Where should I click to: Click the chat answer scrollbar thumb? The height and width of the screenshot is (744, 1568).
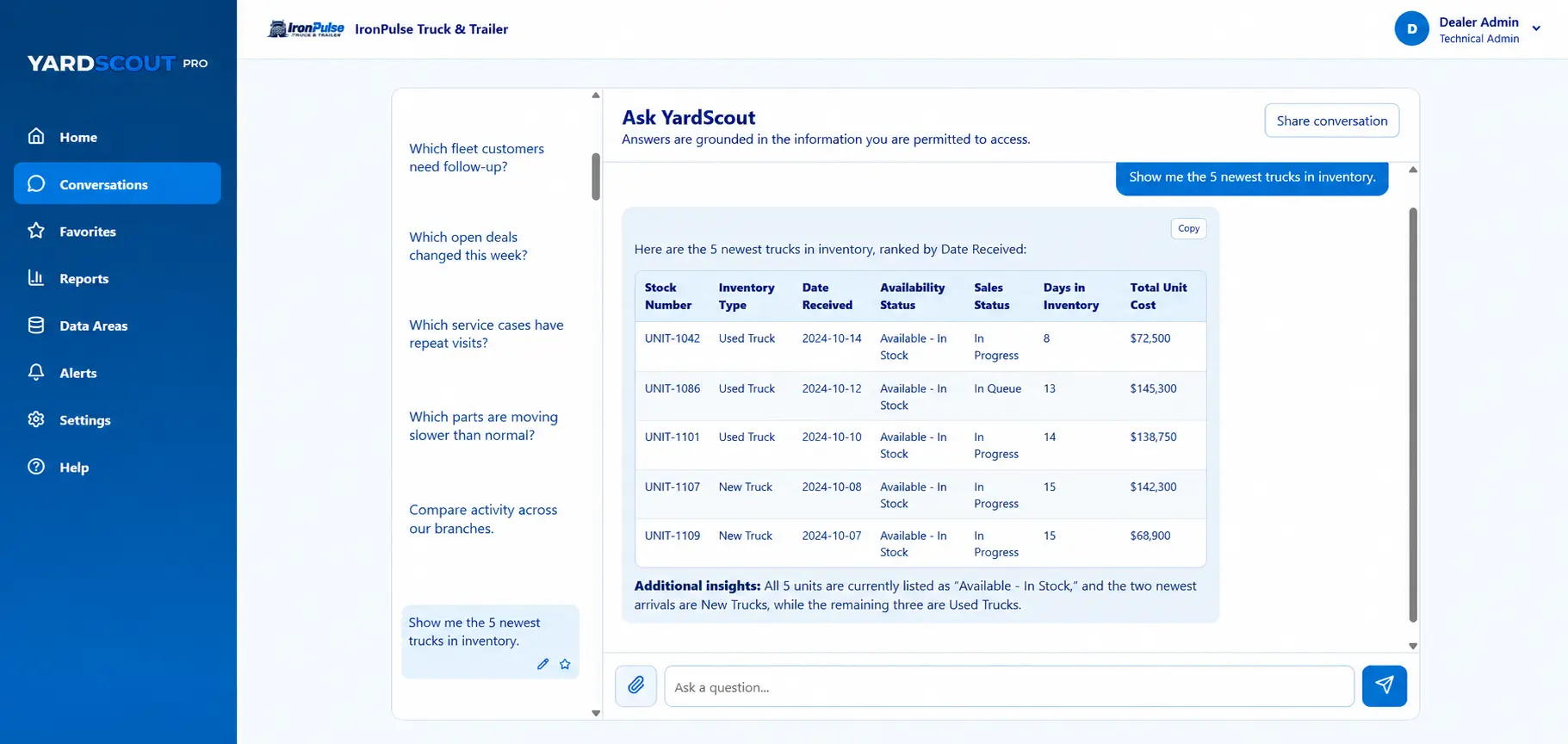click(x=1413, y=414)
